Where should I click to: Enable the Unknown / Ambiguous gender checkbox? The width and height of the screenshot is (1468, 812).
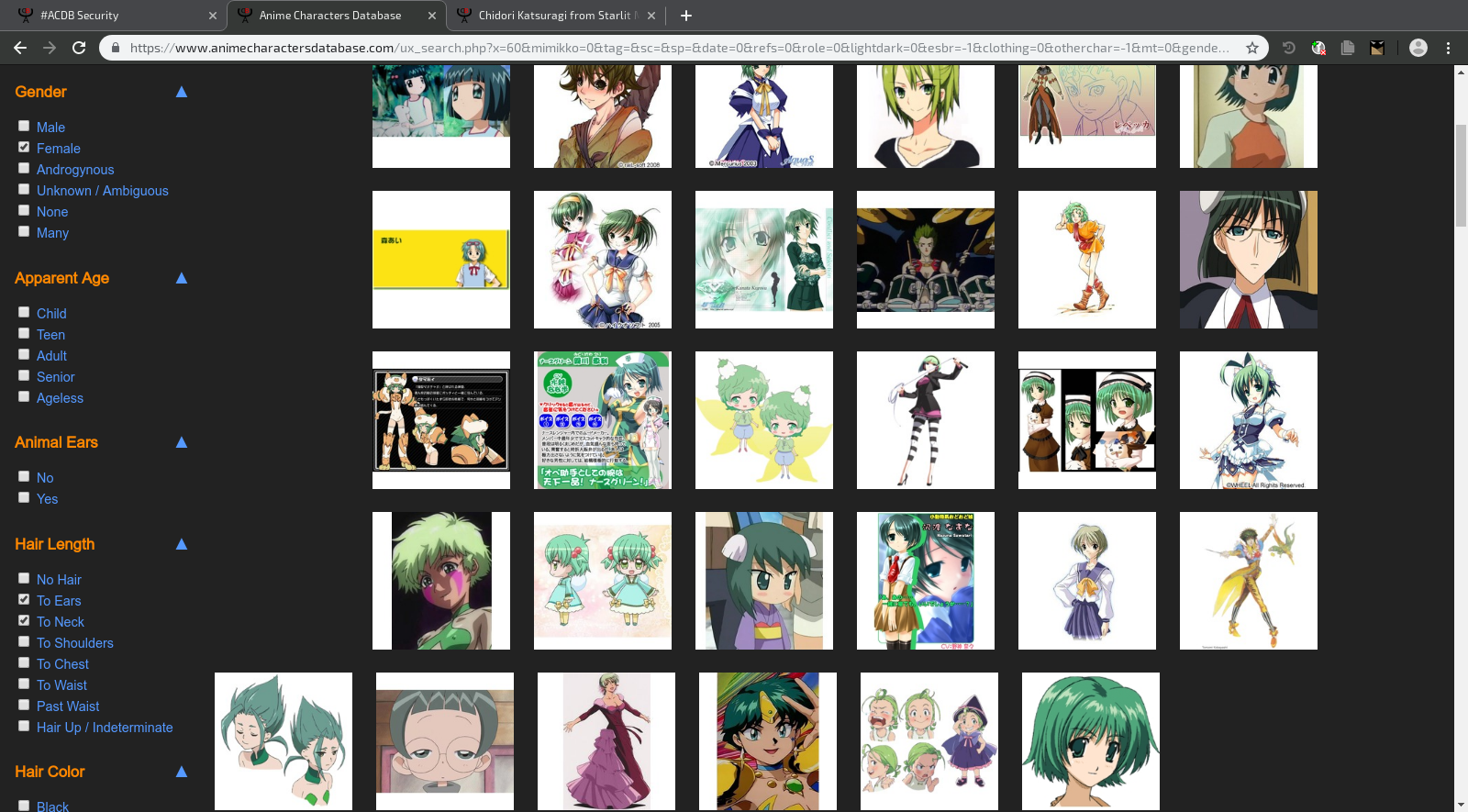coord(24,189)
